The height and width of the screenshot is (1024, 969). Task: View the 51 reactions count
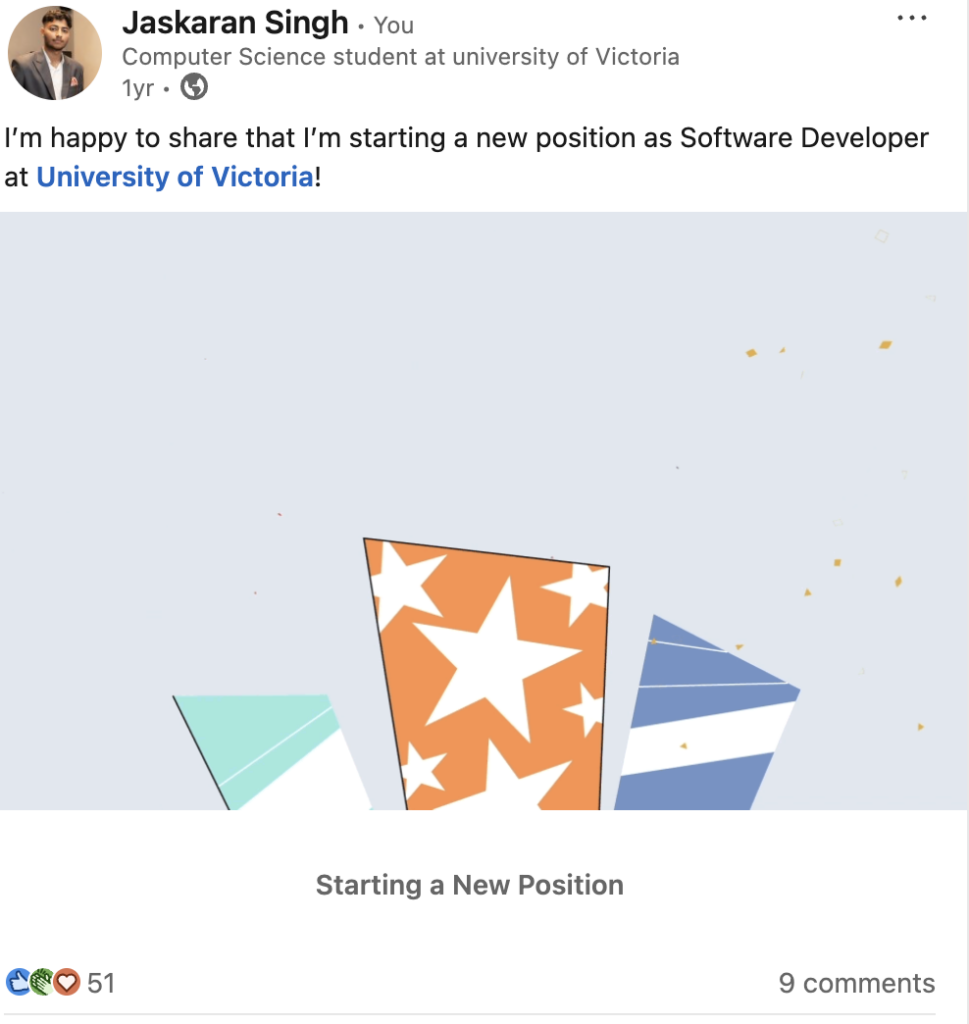(x=101, y=983)
